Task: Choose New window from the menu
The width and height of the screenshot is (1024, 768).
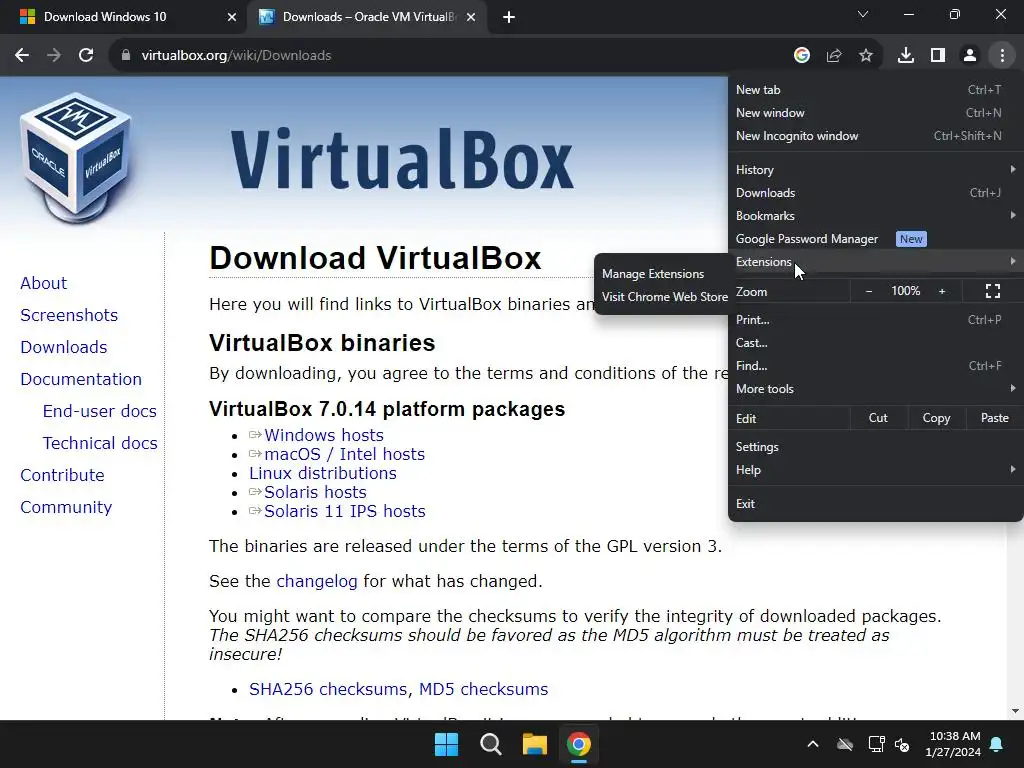Action: (875, 113)
